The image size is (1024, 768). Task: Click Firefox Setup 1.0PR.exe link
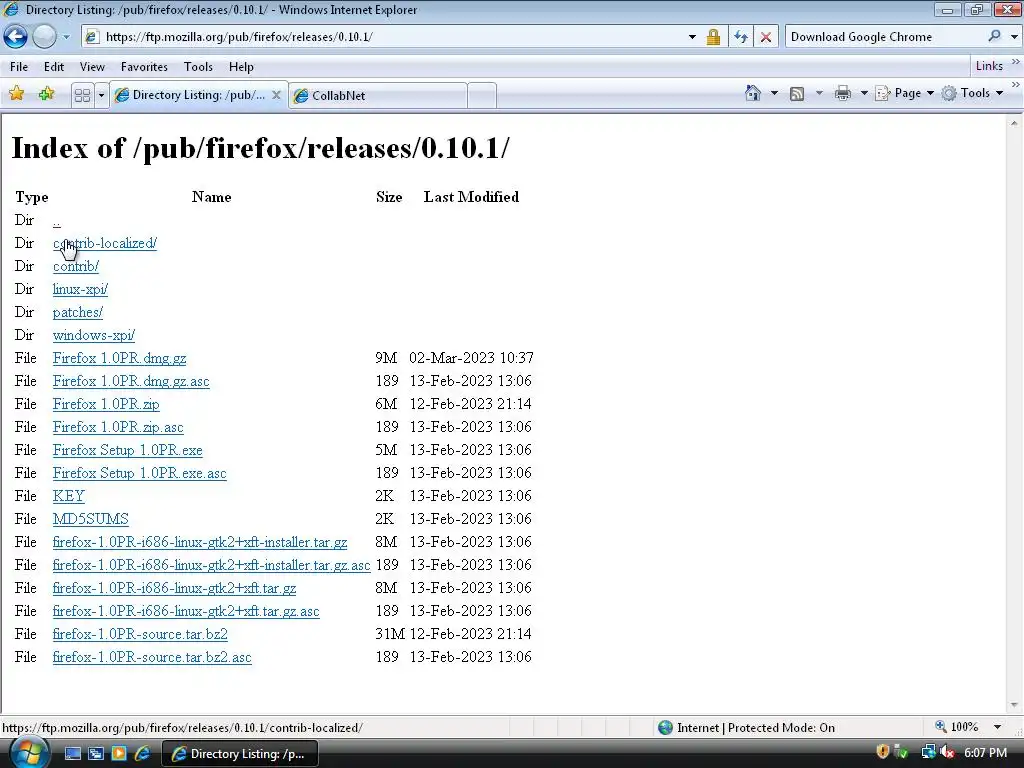(127, 451)
